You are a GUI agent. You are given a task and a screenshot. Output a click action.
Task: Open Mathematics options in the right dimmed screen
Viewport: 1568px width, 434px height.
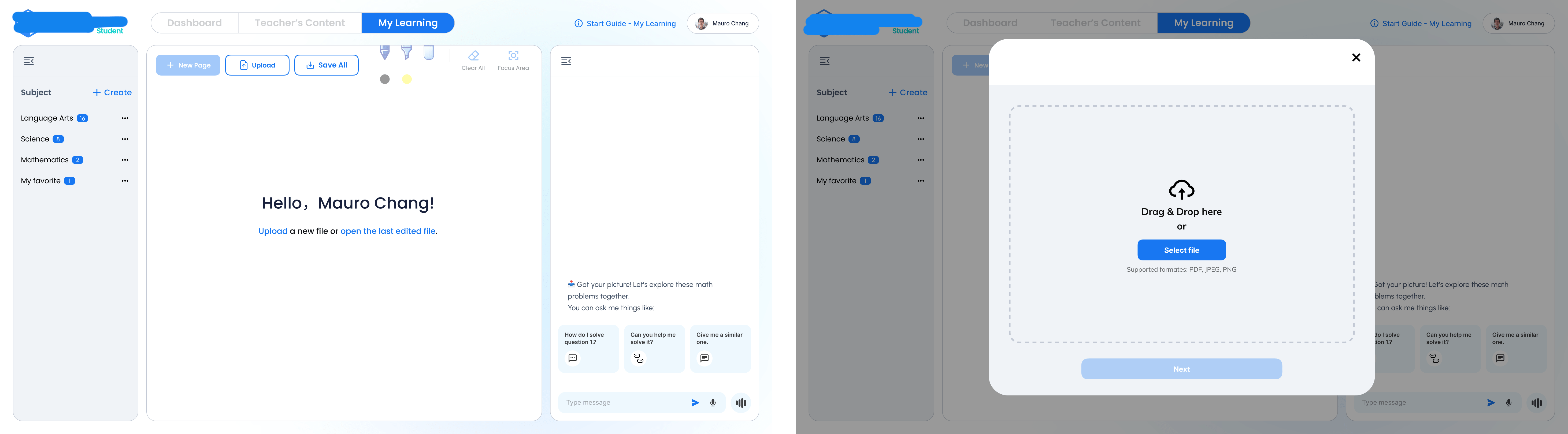(920, 160)
